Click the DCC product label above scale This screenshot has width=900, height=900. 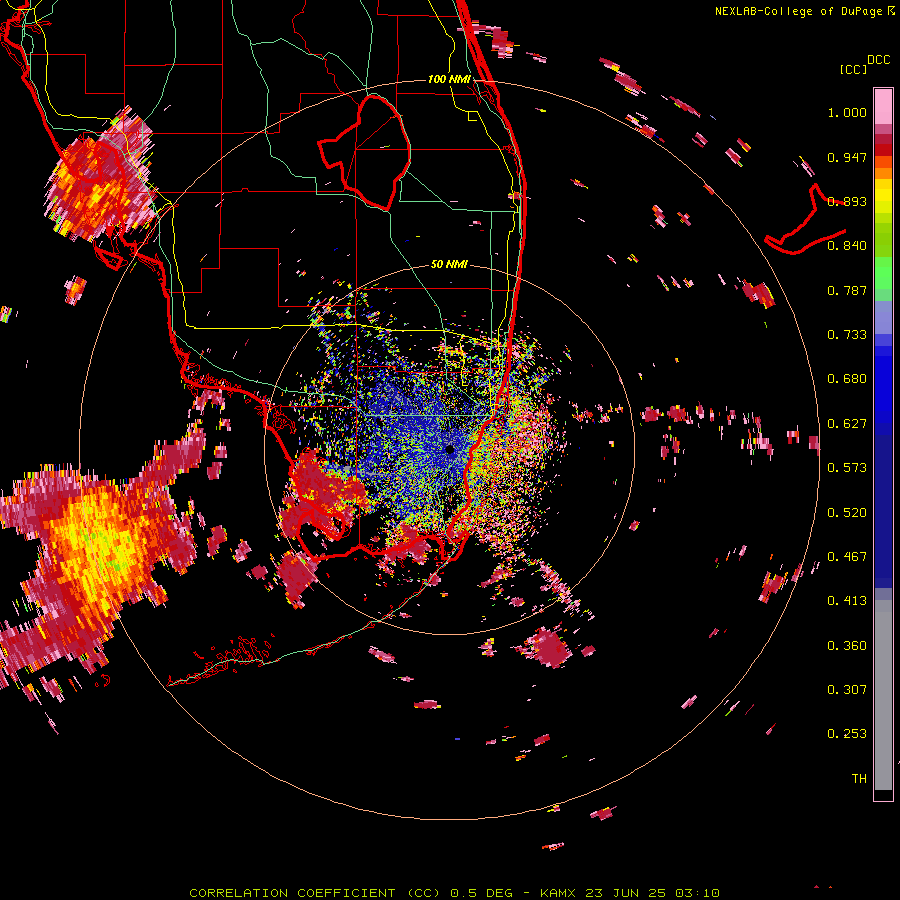click(879, 59)
